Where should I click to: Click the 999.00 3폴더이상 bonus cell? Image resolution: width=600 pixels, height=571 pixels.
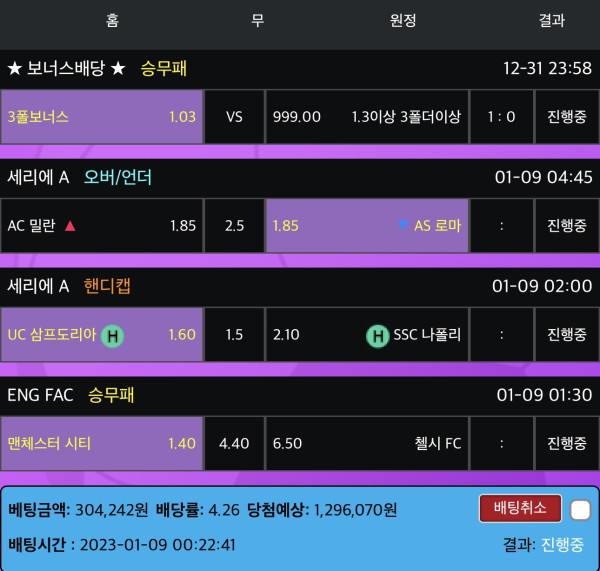(367, 117)
